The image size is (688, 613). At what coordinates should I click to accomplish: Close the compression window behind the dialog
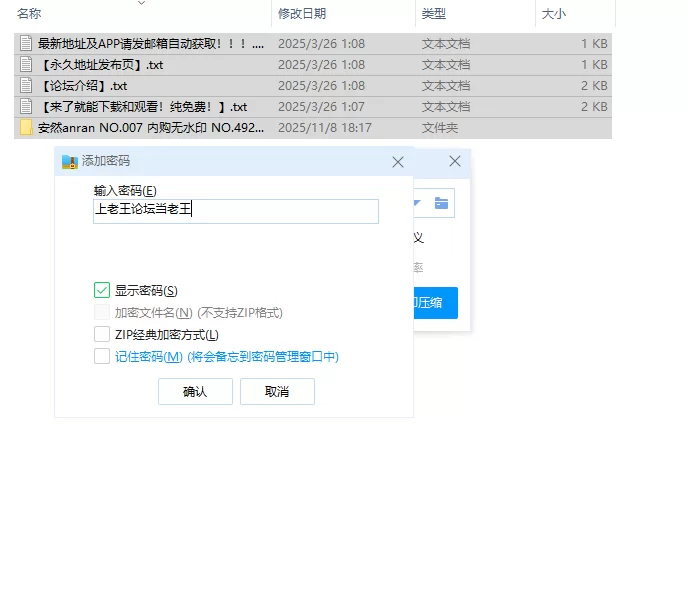point(455,162)
